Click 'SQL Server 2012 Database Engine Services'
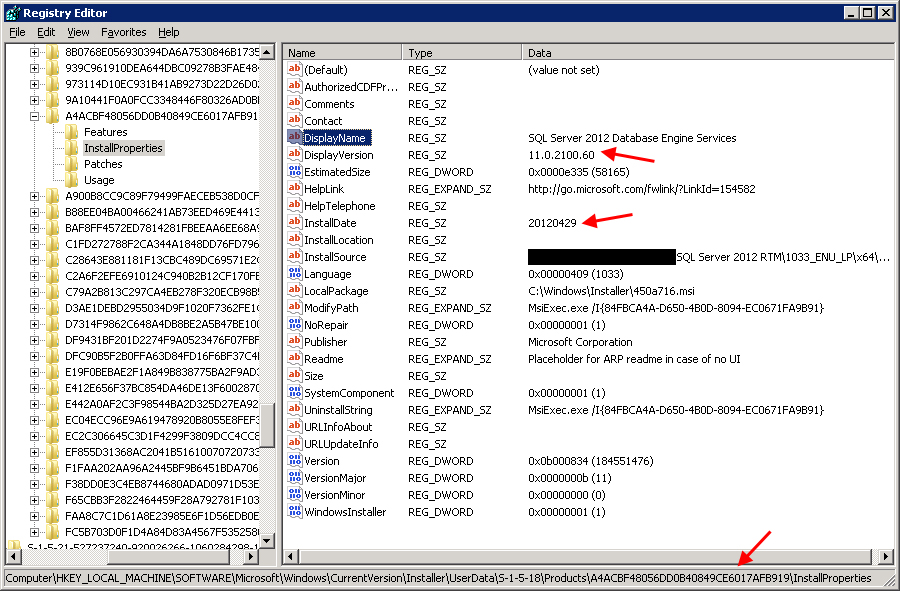The width and height of the screenshot is (900, 591). tap(632, 138)
